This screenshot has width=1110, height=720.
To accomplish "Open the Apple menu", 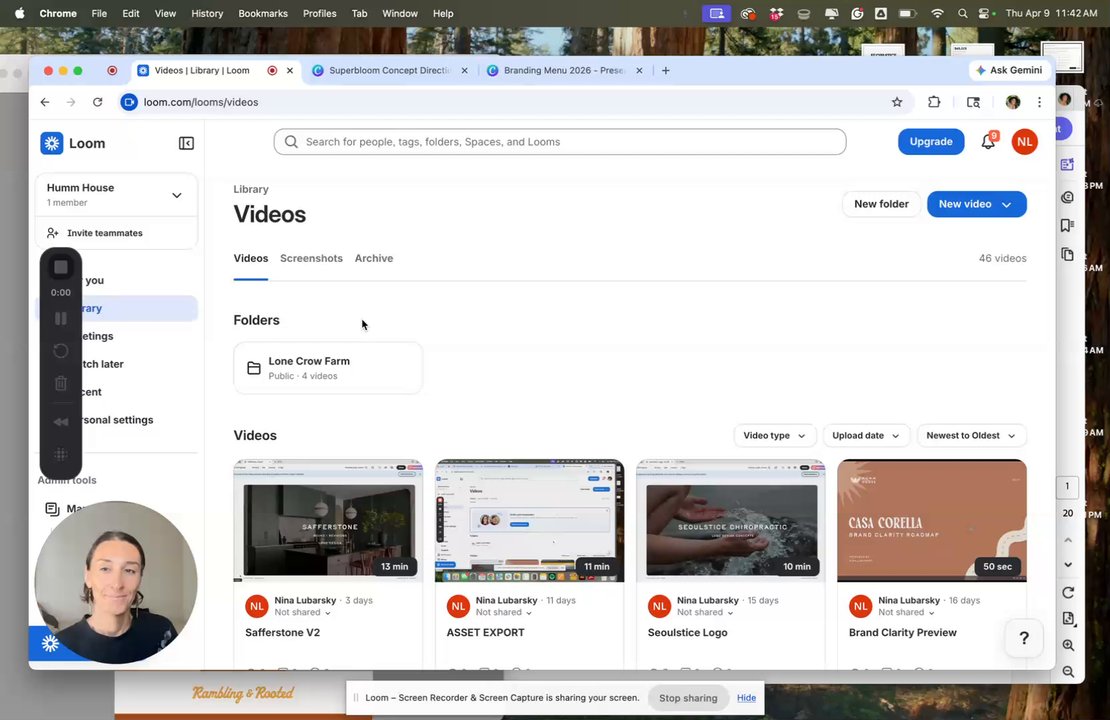I will (19, 13).
